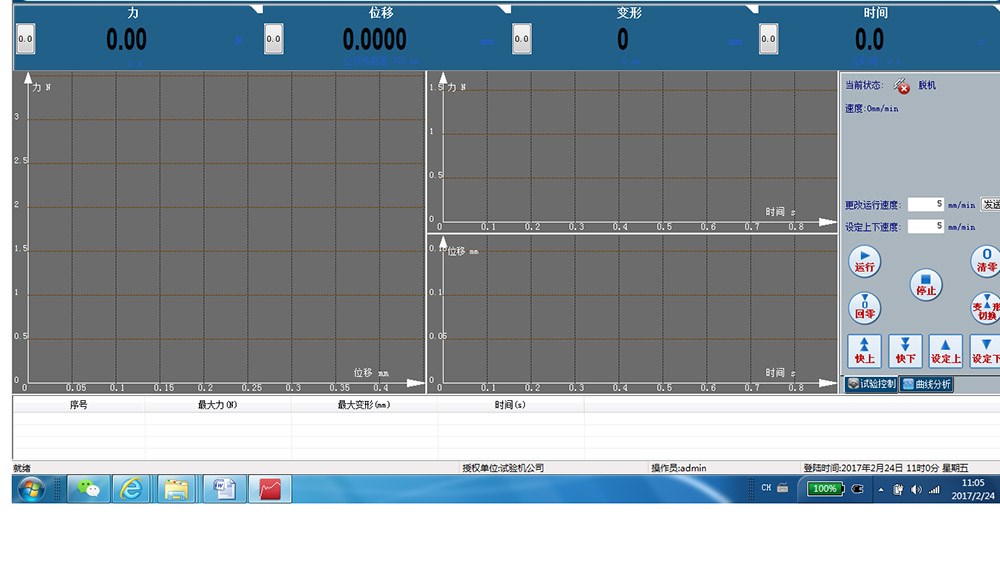Click 就绪 in the status bar

22,468
